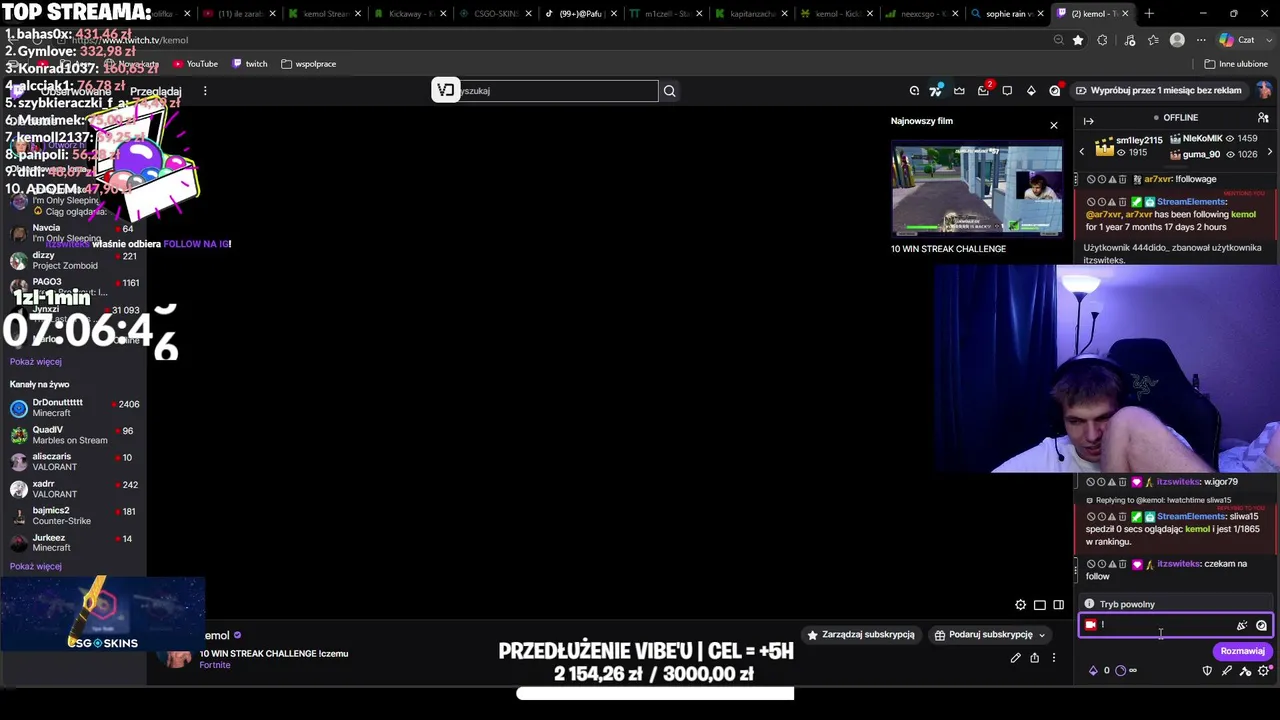The image size is (1280, 720).
Task: Open the twitch bookmark
Action: [x=250, y=64]
